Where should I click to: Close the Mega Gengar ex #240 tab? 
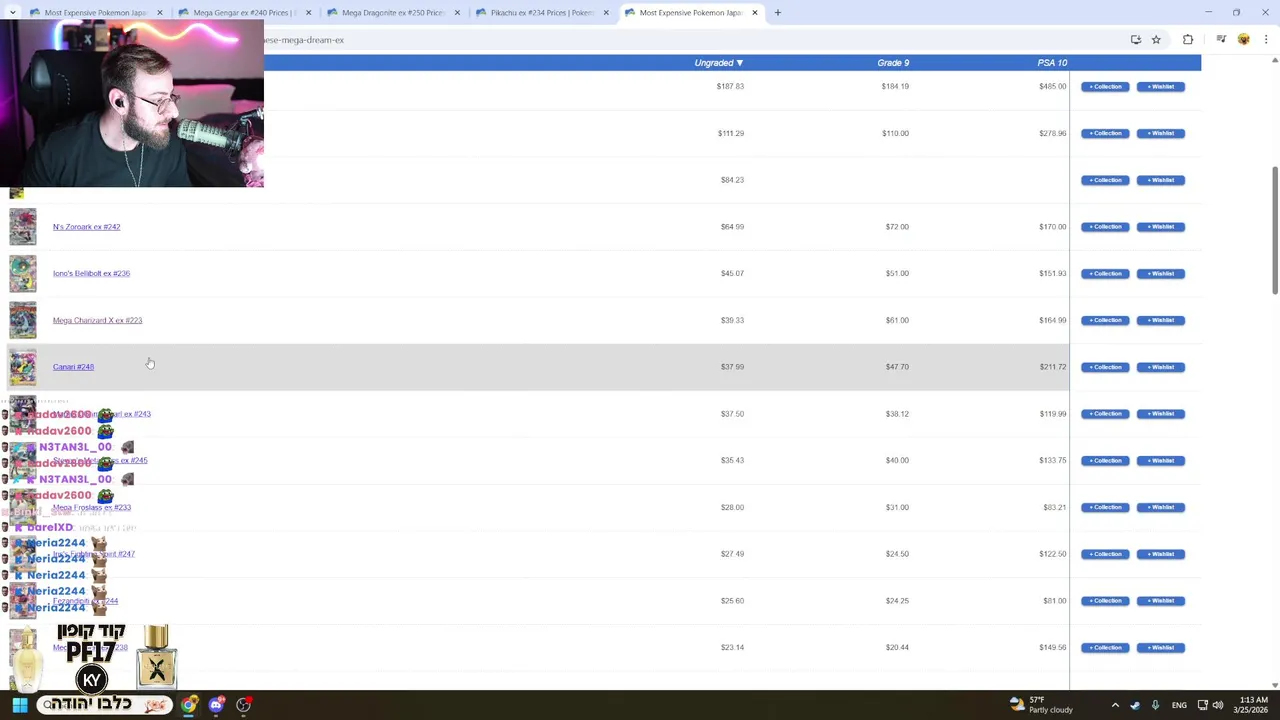coord(308,13)
